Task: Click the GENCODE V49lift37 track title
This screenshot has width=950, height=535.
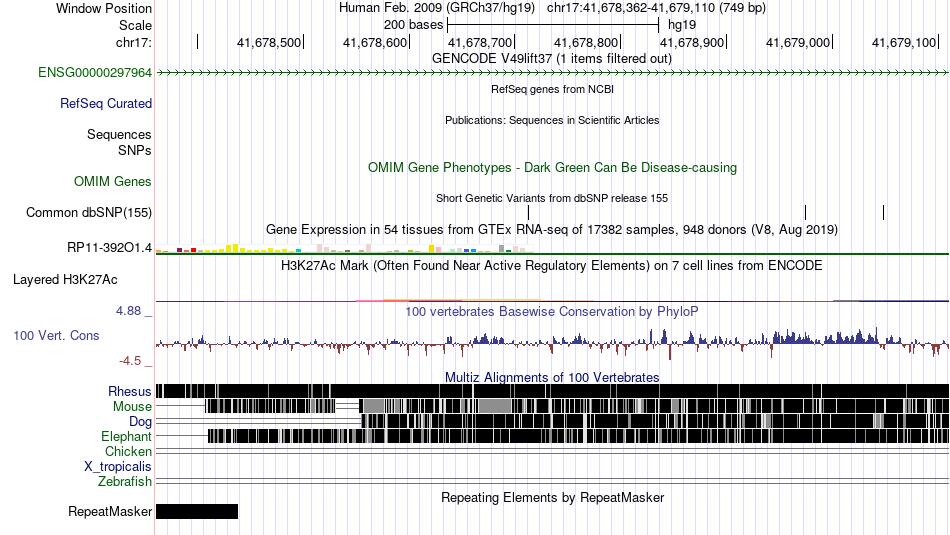Action: click(x=552, y=59)
